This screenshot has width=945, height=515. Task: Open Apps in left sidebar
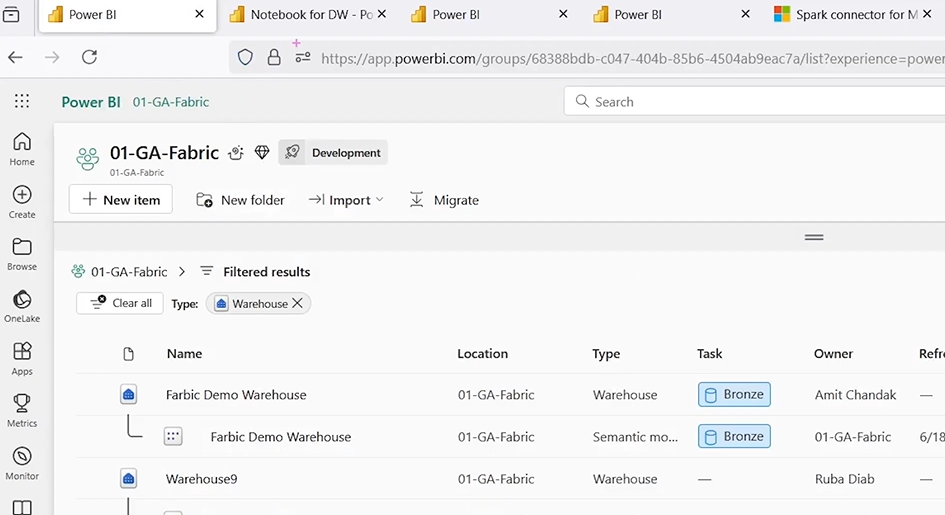22,358
